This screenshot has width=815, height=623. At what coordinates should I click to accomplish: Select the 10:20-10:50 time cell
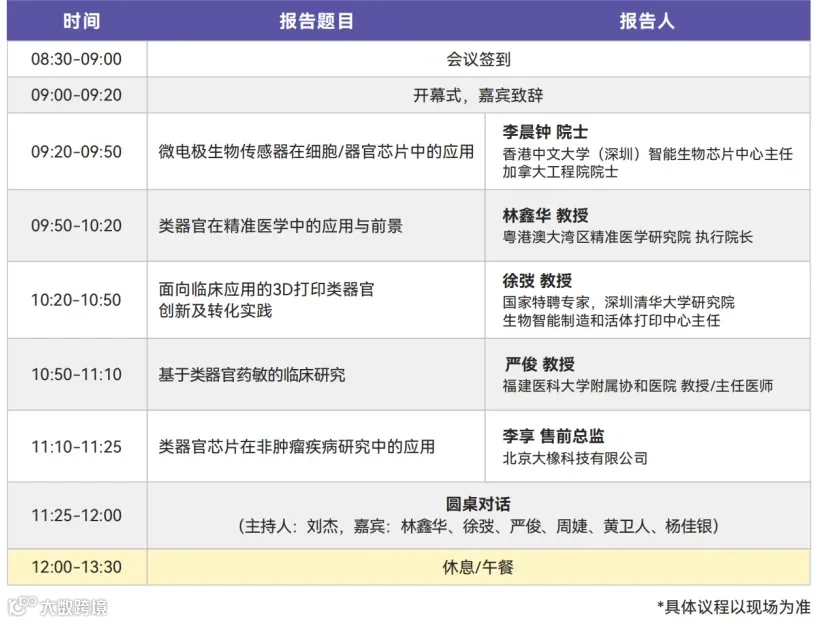coord(76,300)
